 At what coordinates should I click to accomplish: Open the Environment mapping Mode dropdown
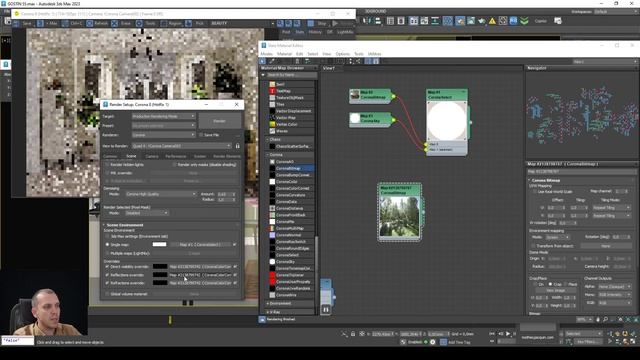click(x=558, y=237)
